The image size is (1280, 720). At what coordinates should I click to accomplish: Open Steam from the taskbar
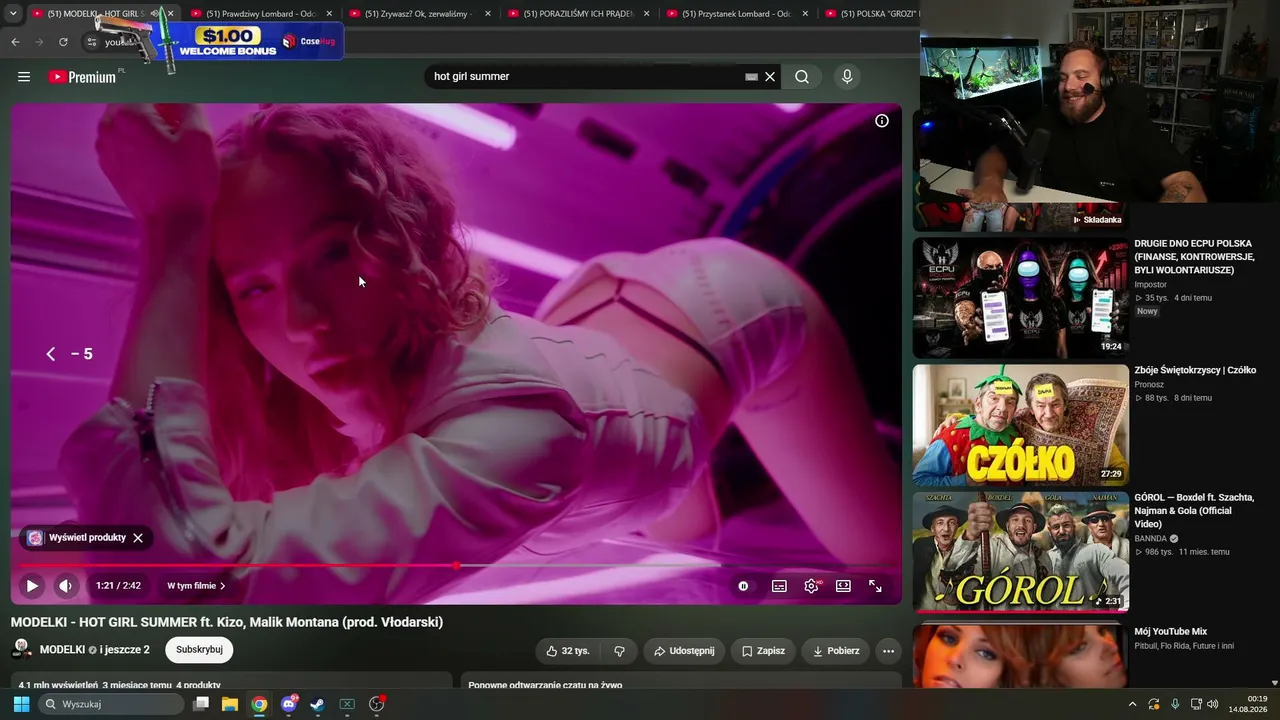318,704
